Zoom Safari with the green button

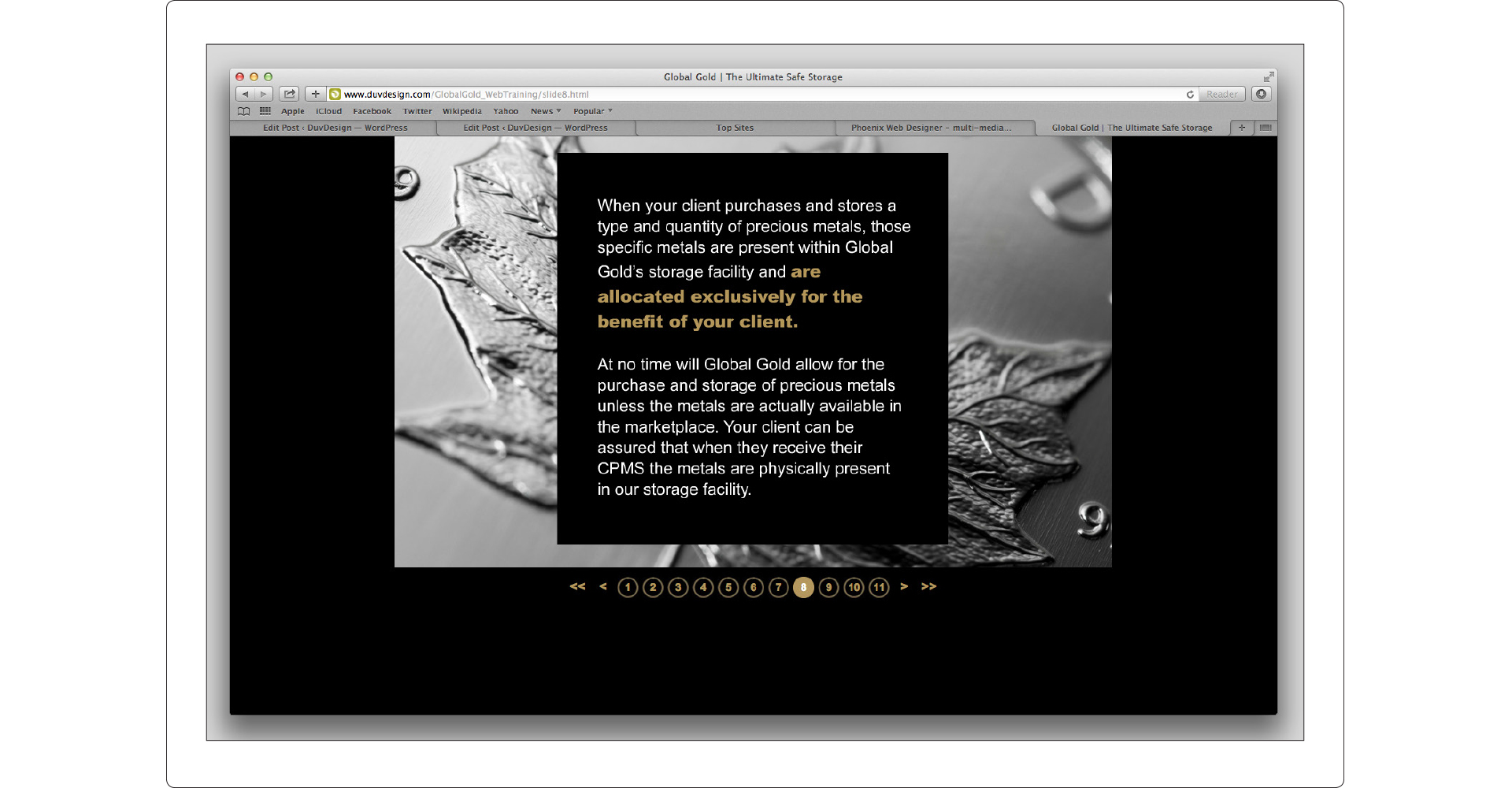269,77
